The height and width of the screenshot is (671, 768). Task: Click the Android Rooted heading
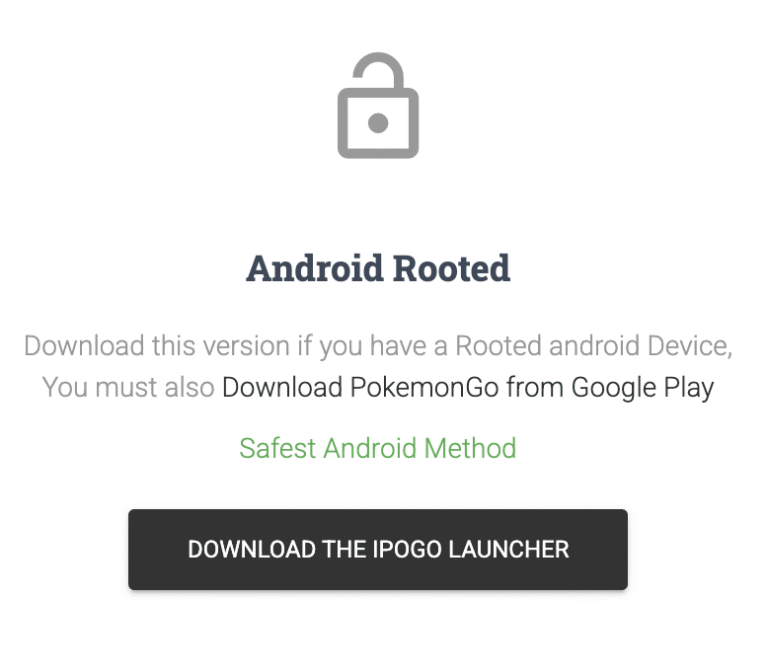tap(378, 268)
